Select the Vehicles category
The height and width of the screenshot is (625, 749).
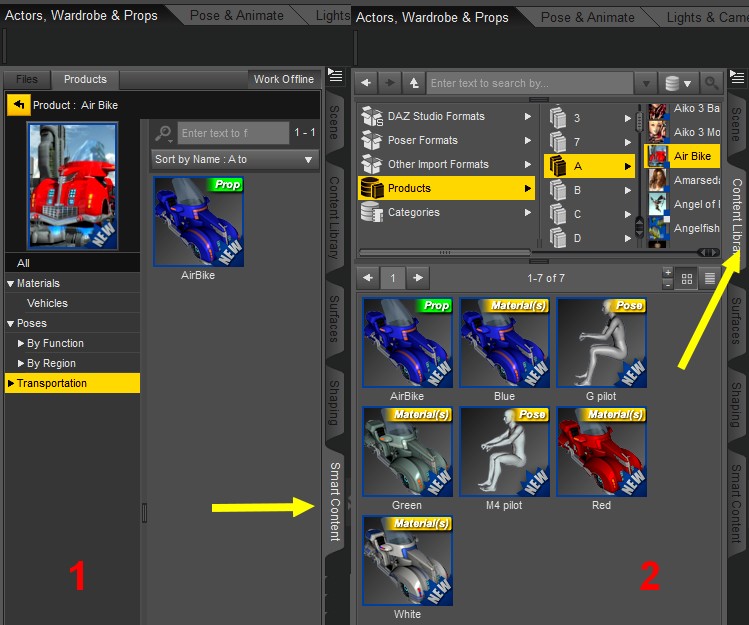(72, 303)
